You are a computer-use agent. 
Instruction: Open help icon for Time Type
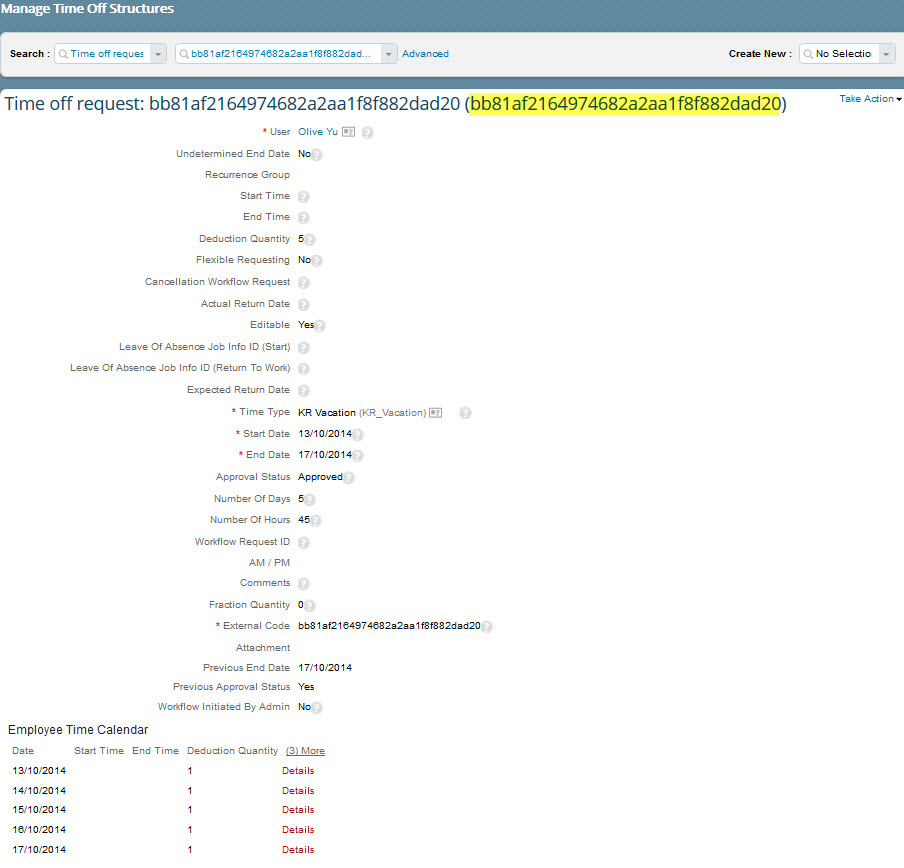point(465,413)
